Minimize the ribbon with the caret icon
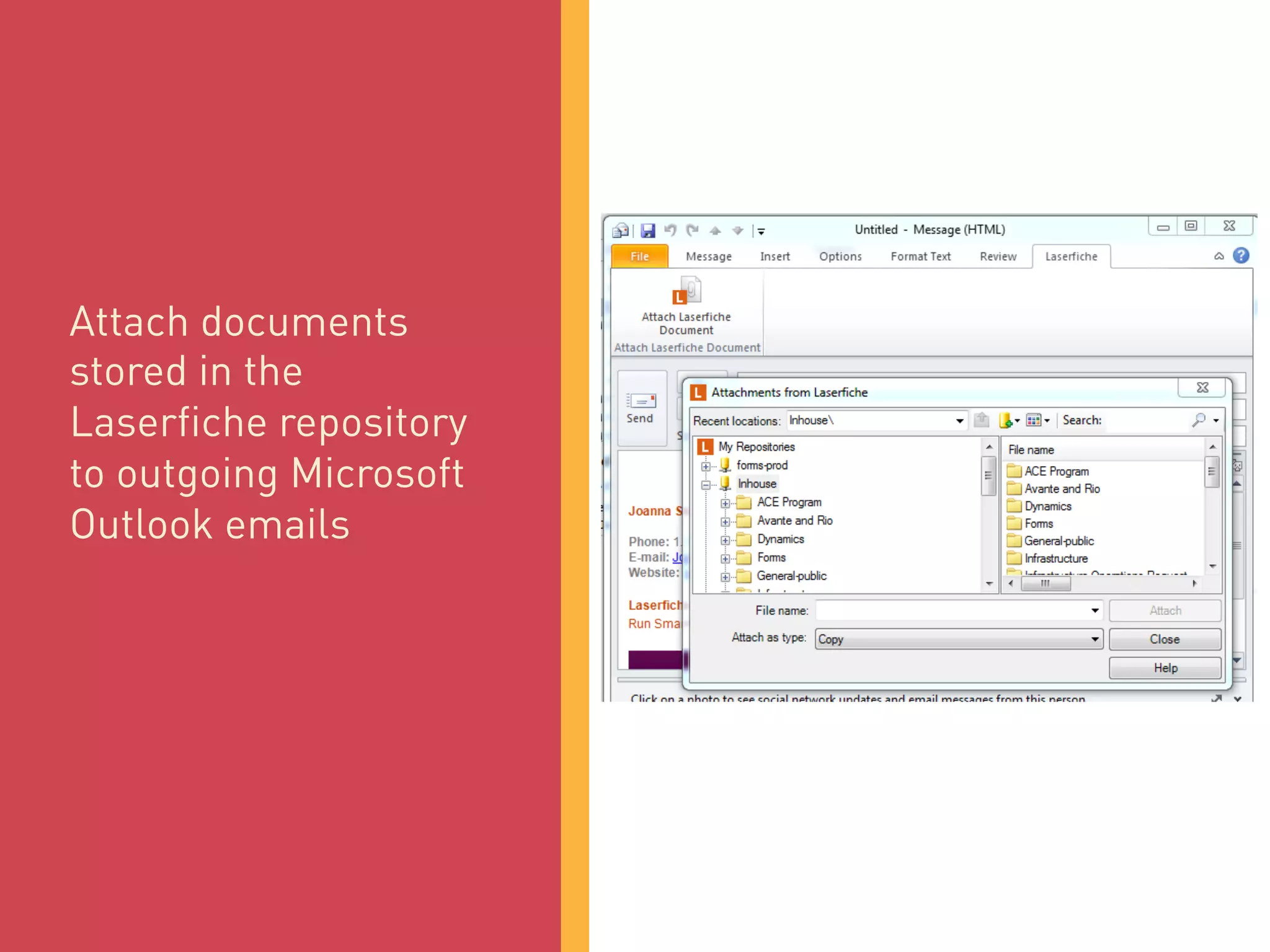Viewport: 1270px width, 952px height. tap(1219, 256)
